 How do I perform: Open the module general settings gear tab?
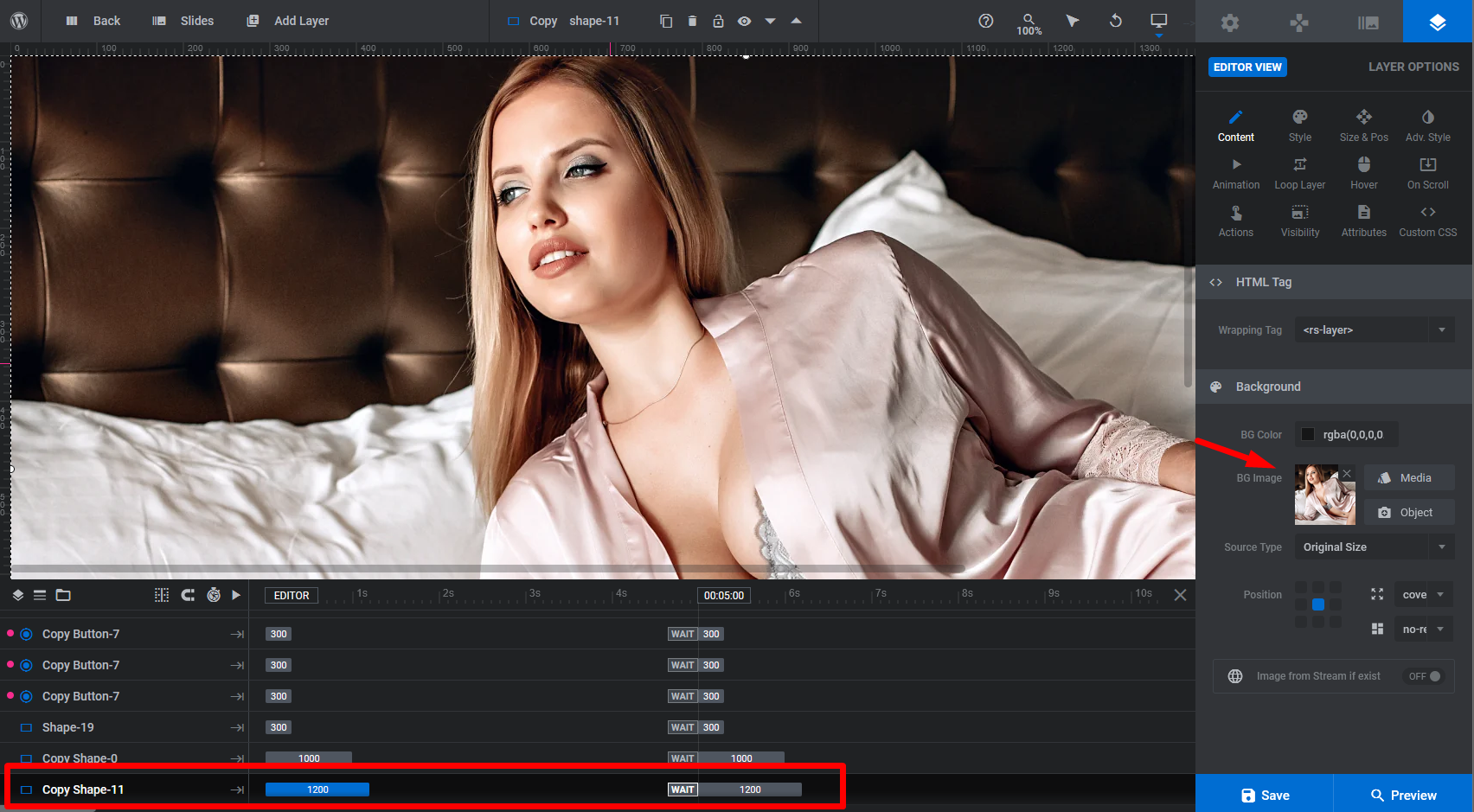[x=1230, y=22]
